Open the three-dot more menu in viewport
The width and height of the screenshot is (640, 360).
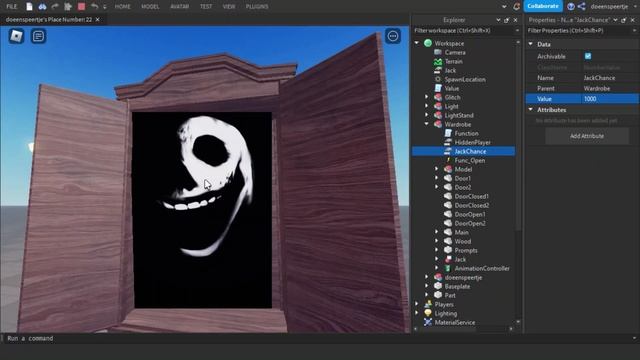tap(393, 36)
